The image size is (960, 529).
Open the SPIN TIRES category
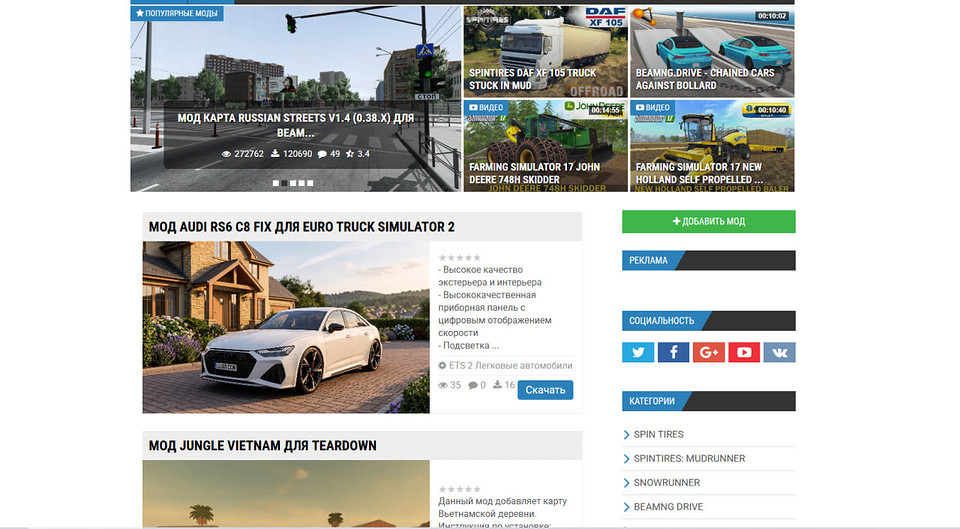point(659,434)
